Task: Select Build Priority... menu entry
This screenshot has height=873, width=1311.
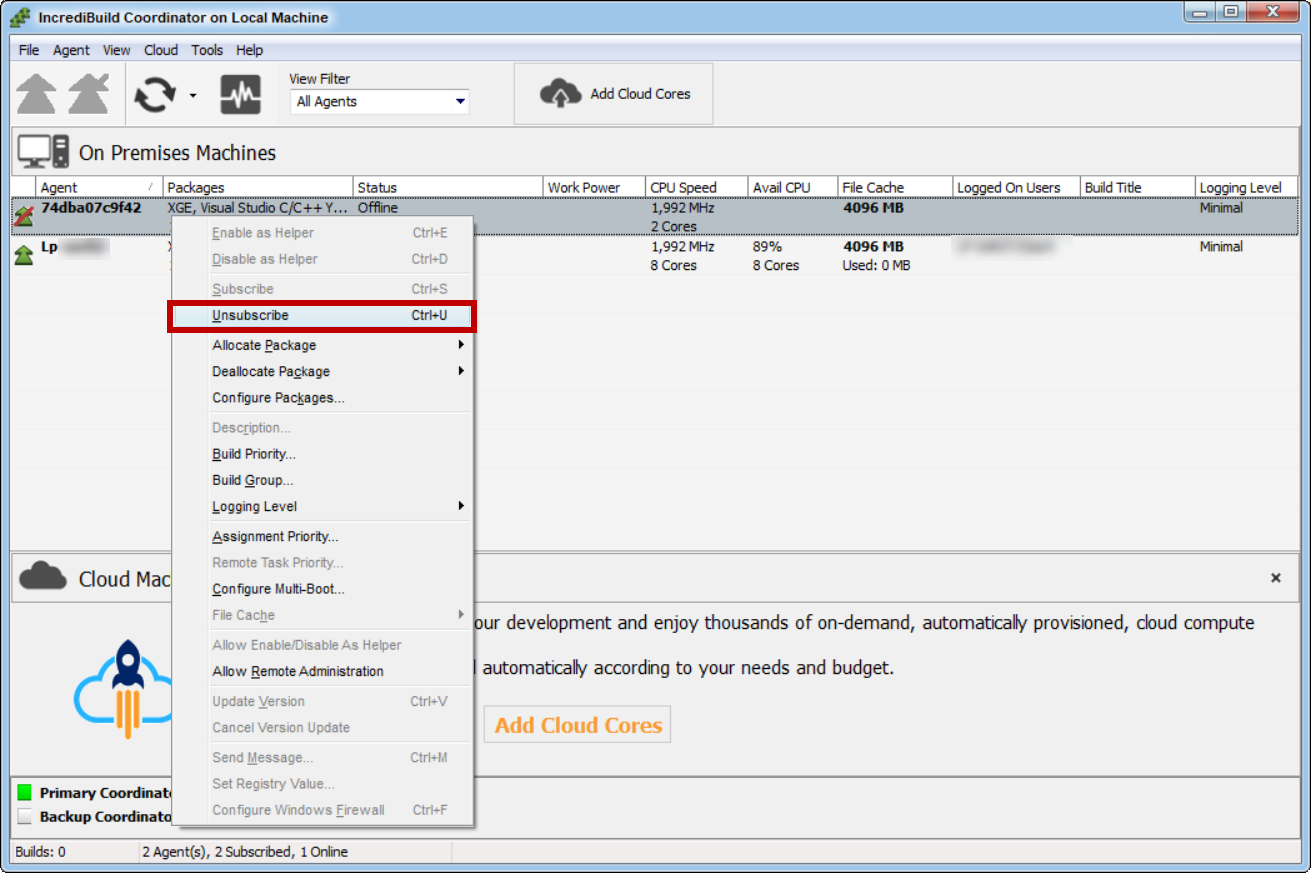Action: pos(322,454)
